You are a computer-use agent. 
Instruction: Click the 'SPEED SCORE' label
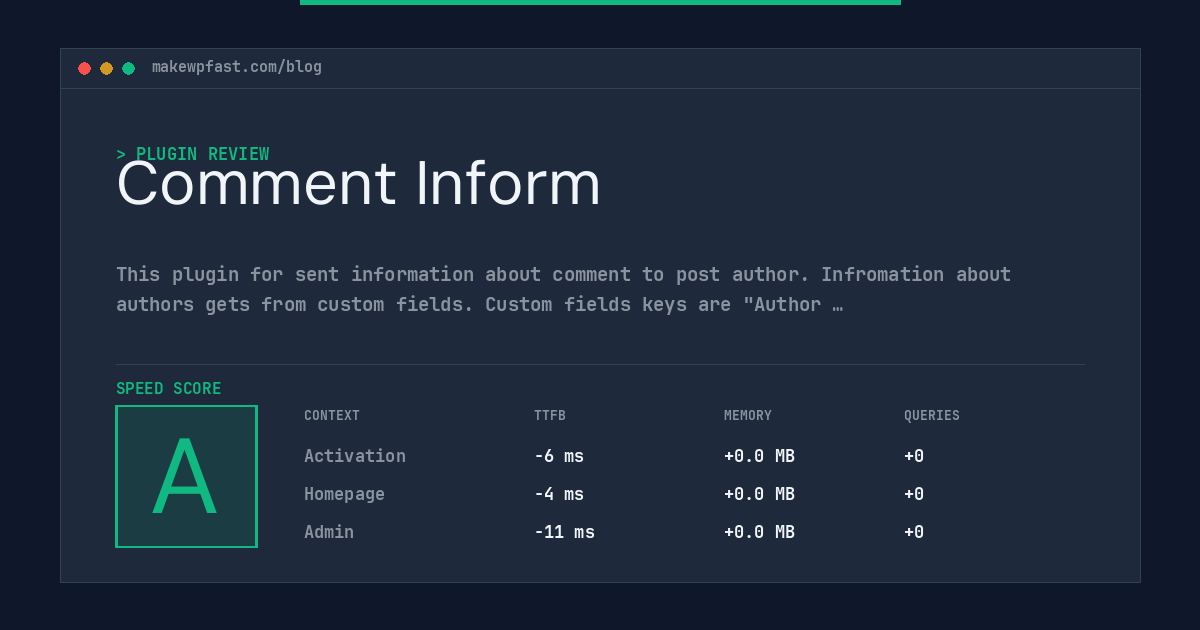coord(168,389)
